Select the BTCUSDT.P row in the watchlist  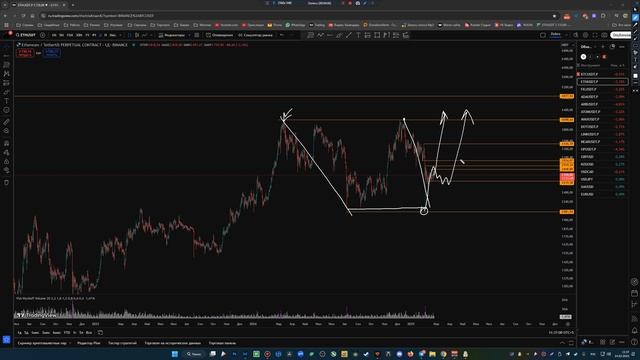(602, 74)
